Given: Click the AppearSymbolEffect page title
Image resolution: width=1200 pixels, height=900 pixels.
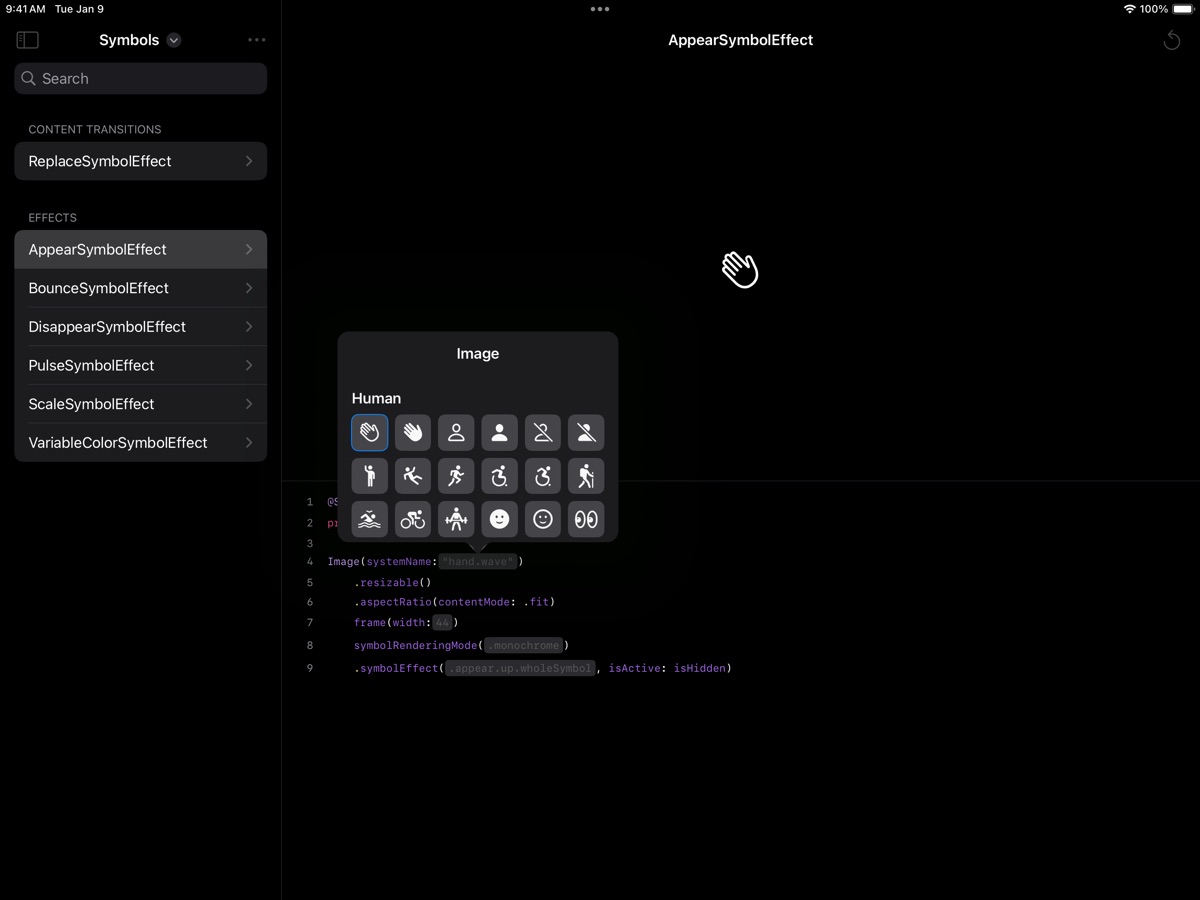Looking at the screenshot, I should (741, 40).
